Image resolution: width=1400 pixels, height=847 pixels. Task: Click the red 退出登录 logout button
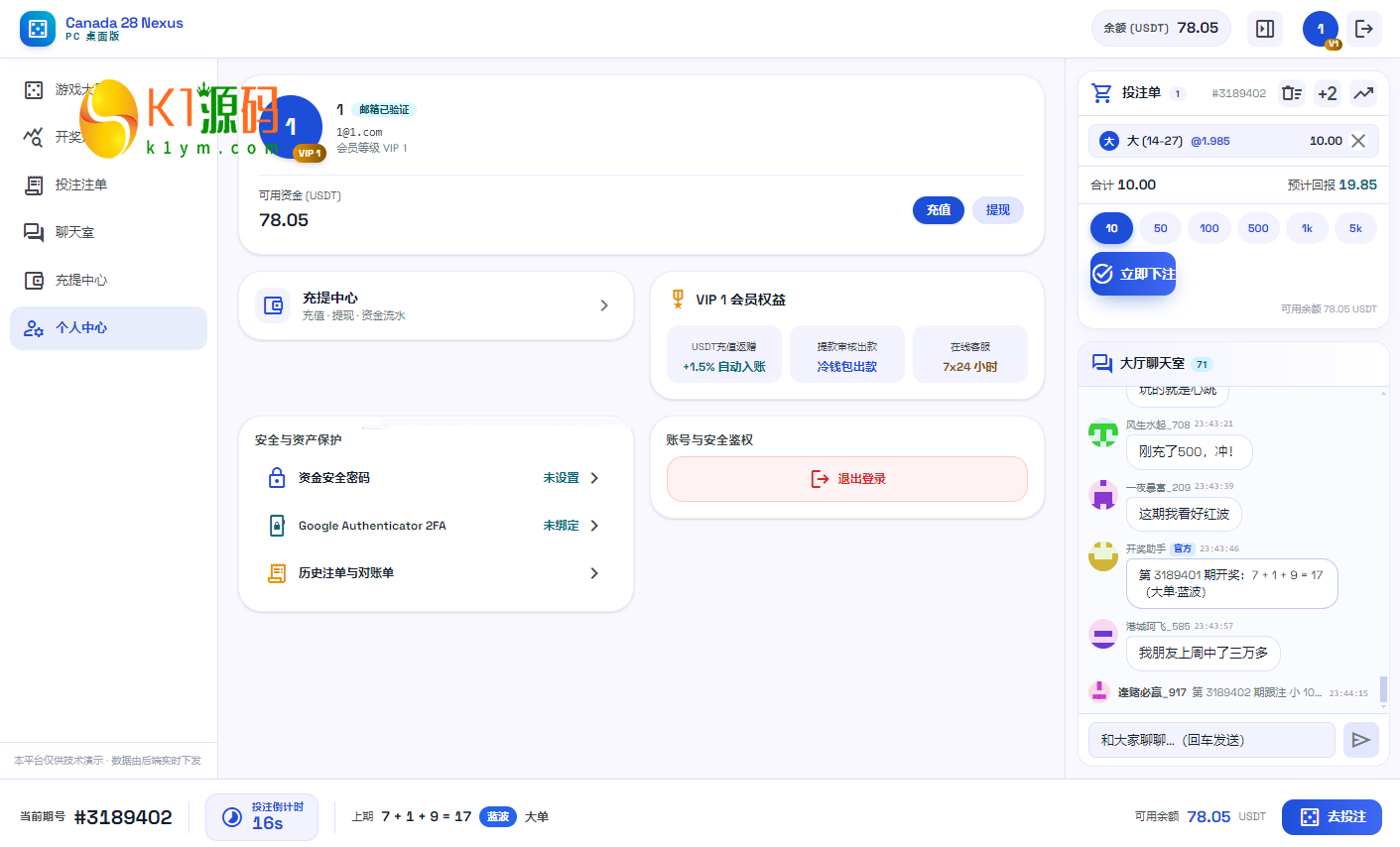tap(847, 479)
